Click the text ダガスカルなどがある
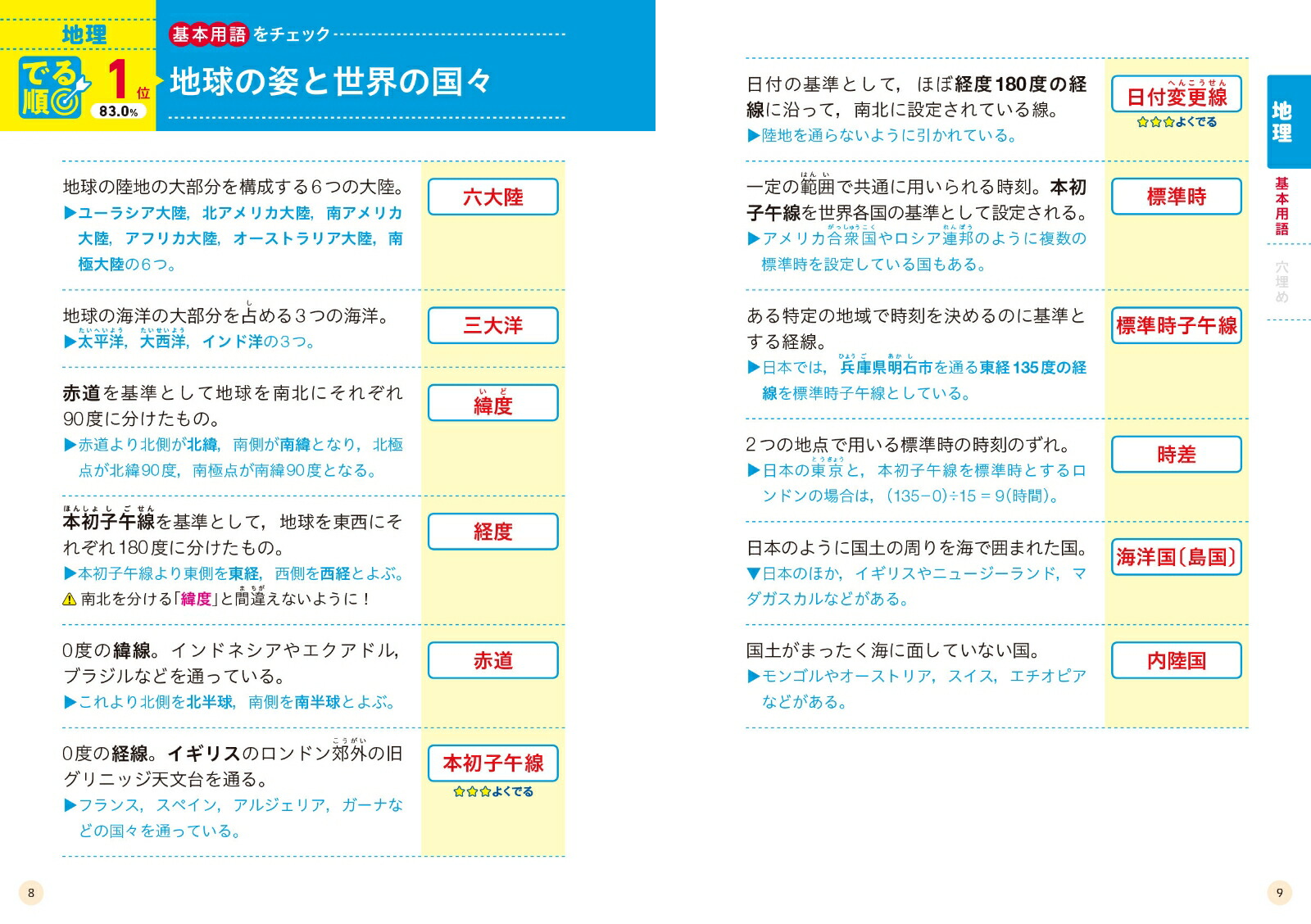 (828, 600)
